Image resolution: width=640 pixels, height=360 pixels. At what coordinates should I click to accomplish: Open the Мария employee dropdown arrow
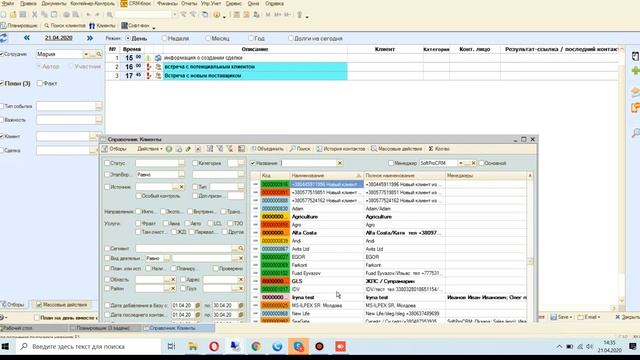pos(86,54)
